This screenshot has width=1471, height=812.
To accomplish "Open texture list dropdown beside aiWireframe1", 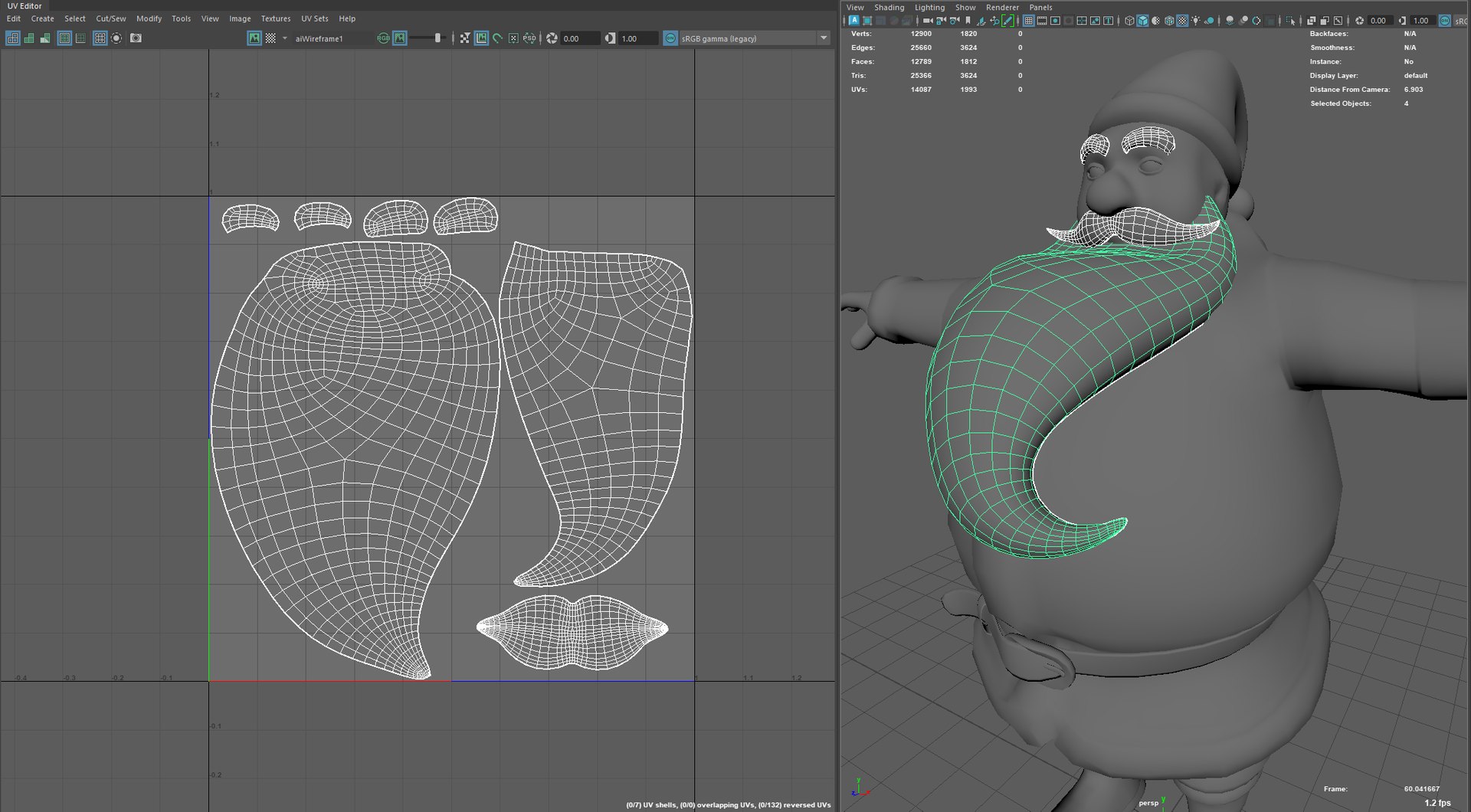I will tap(285, 38).
